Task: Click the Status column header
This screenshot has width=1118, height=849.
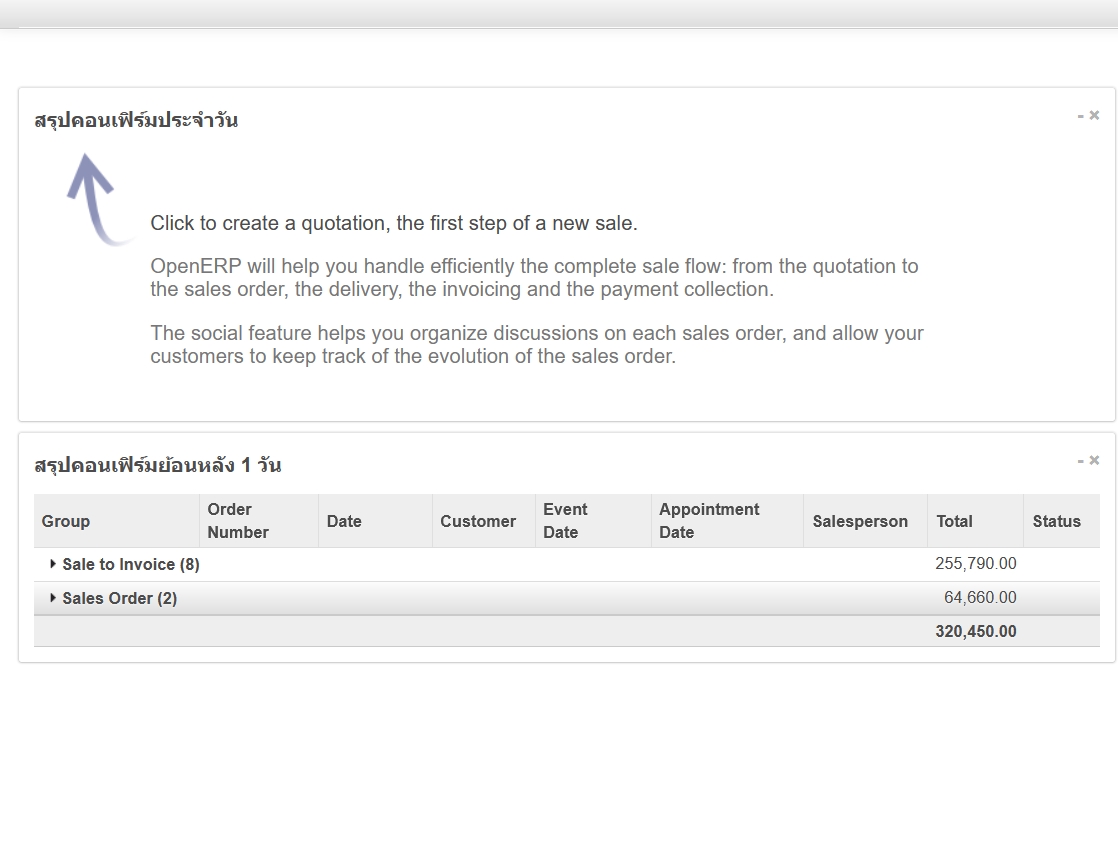Action: click(x=1056, y=521)
